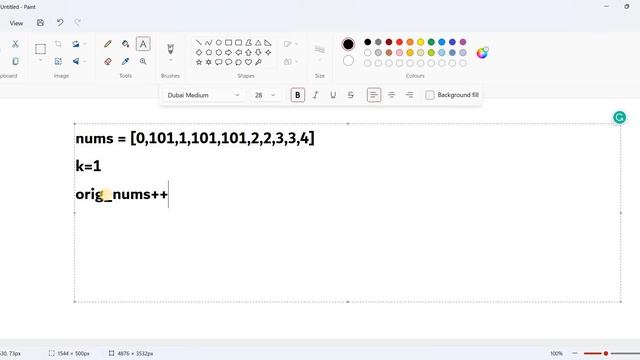
Task: Choose the rectangular selection tool
Action: coord(40,49)
